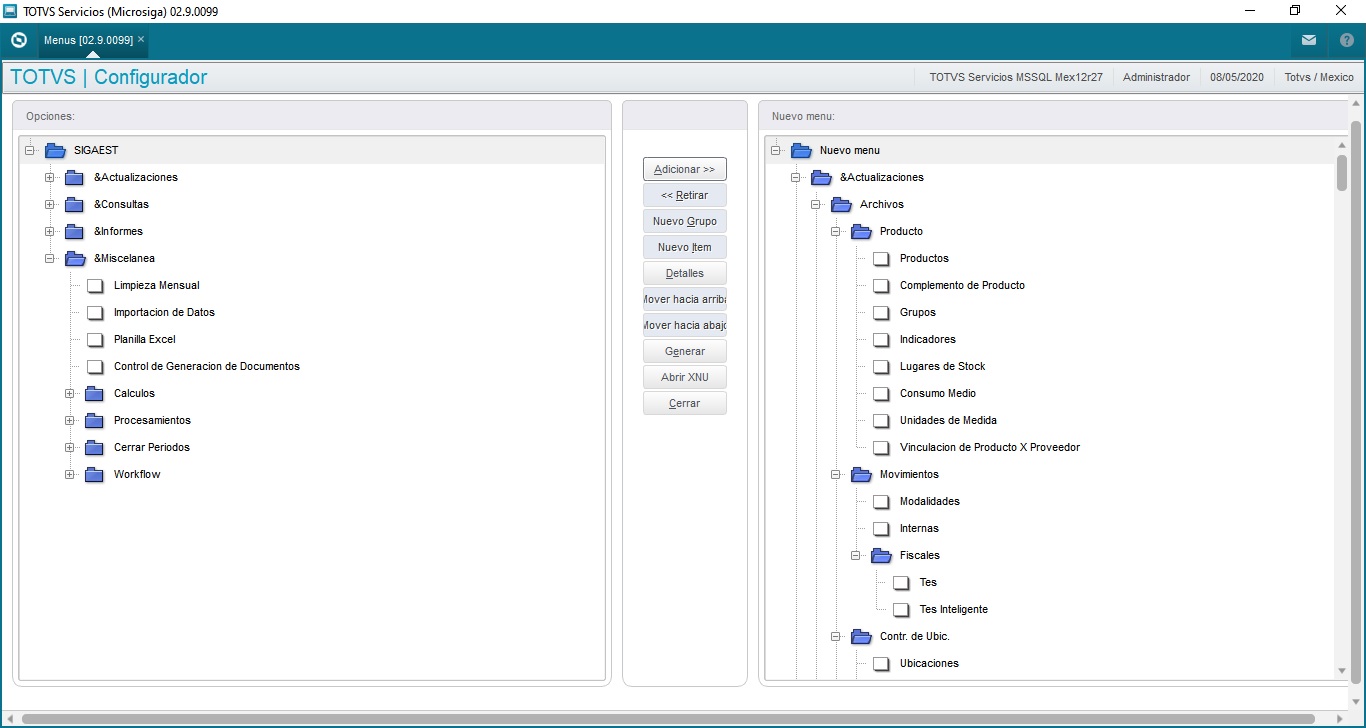1366x728 pixels.
Task: Close the Menus [02.9.0099] tab
Action: [x=141, y=39]
